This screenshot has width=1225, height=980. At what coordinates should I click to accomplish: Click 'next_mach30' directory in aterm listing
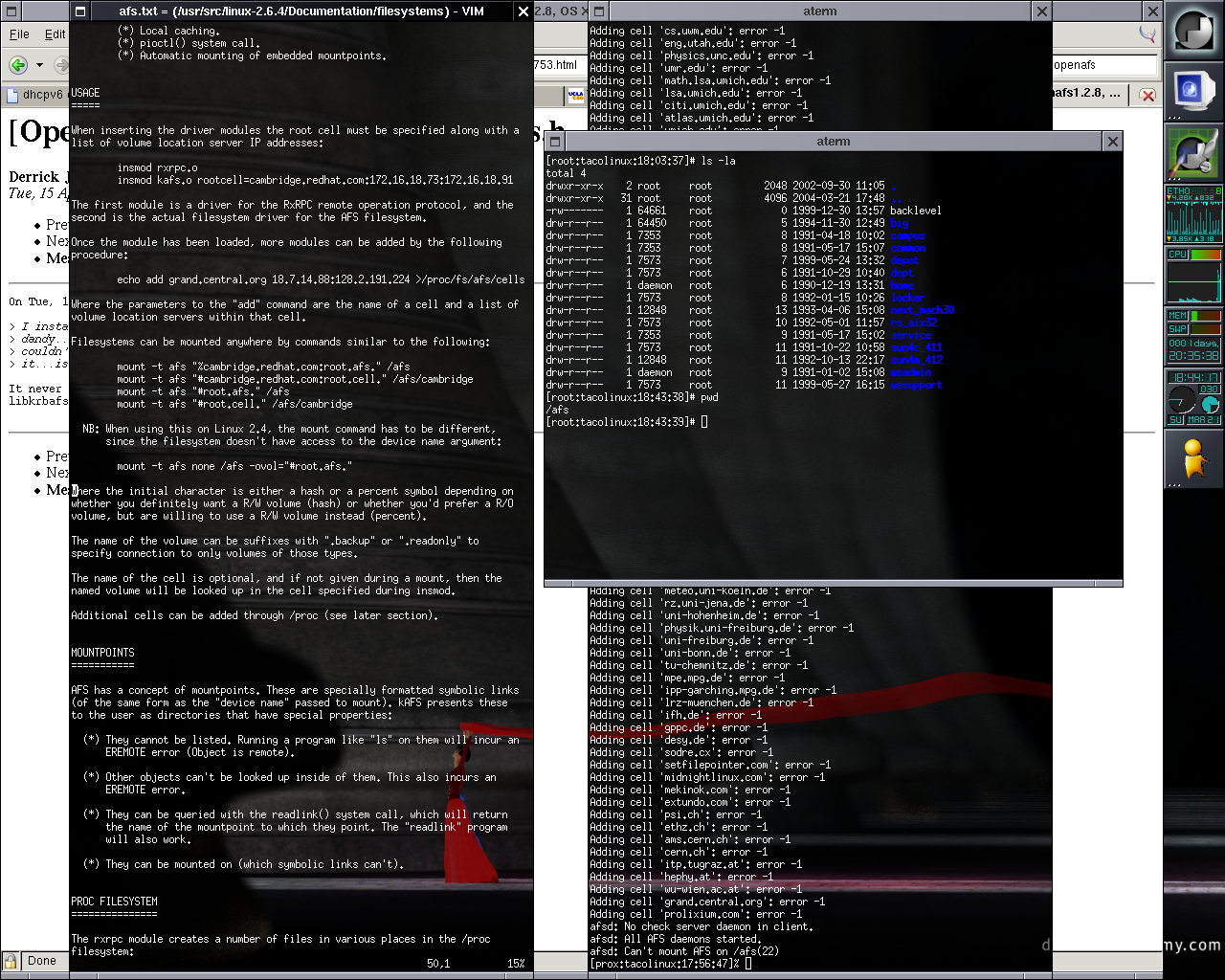click(x=923, y=310)
